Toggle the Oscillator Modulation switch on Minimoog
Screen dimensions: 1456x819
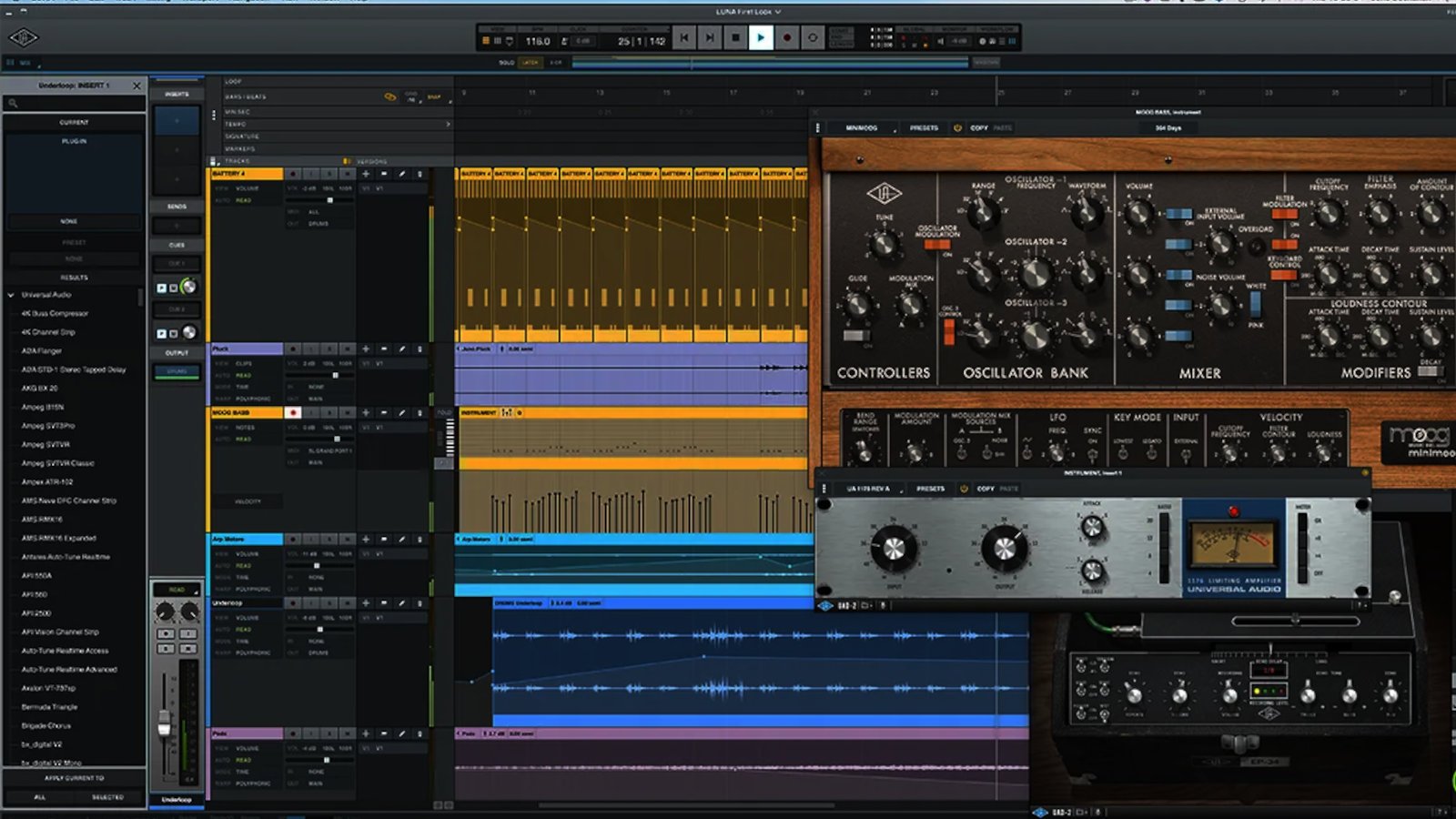click(x=936, y=244)
